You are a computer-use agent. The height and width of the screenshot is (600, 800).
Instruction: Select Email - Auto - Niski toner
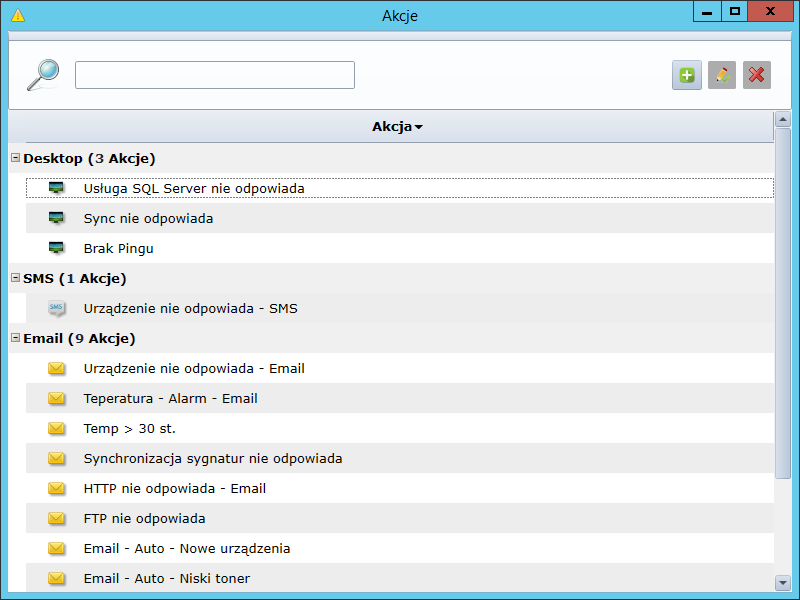(x=166, y=578)
